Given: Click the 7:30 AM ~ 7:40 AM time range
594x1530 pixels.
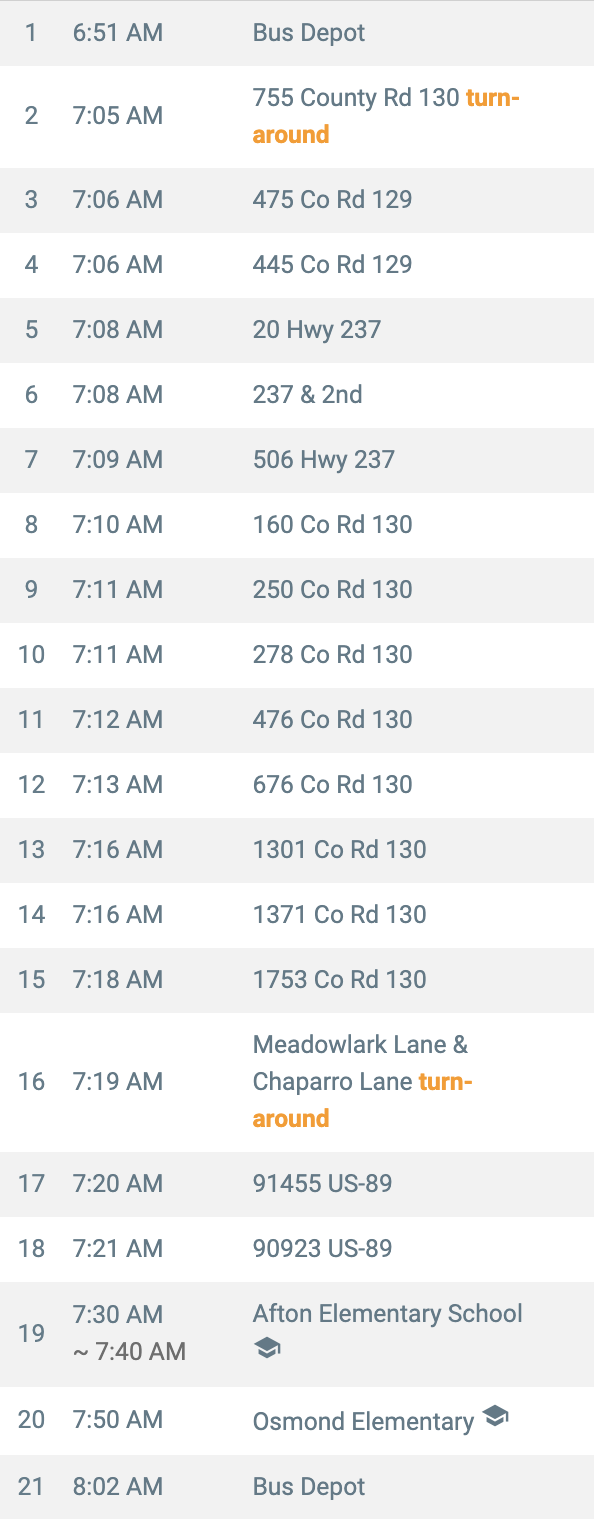Looking at the screenshot, I should (129, 1333).
